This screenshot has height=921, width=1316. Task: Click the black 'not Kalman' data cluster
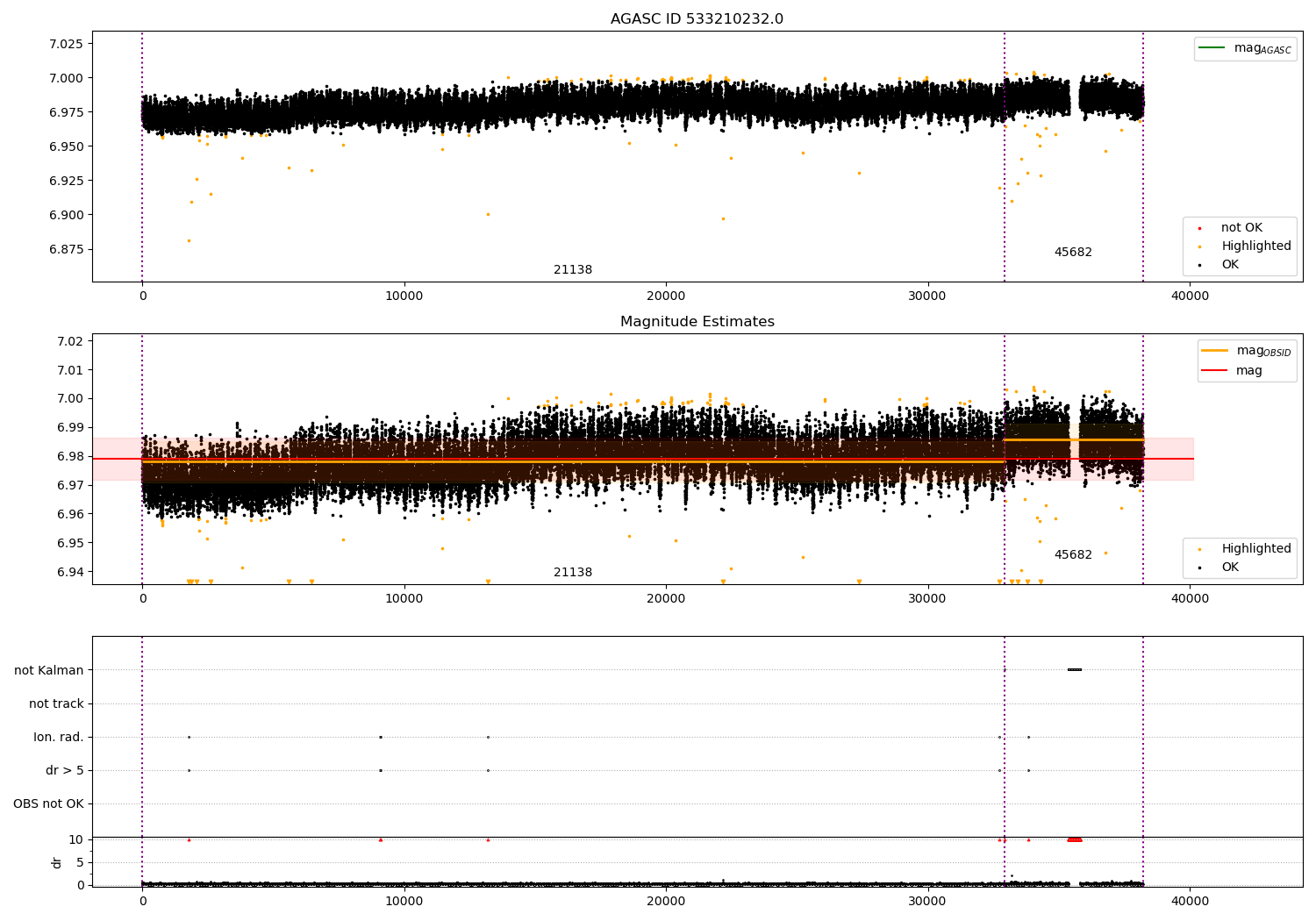(1075, 670)
